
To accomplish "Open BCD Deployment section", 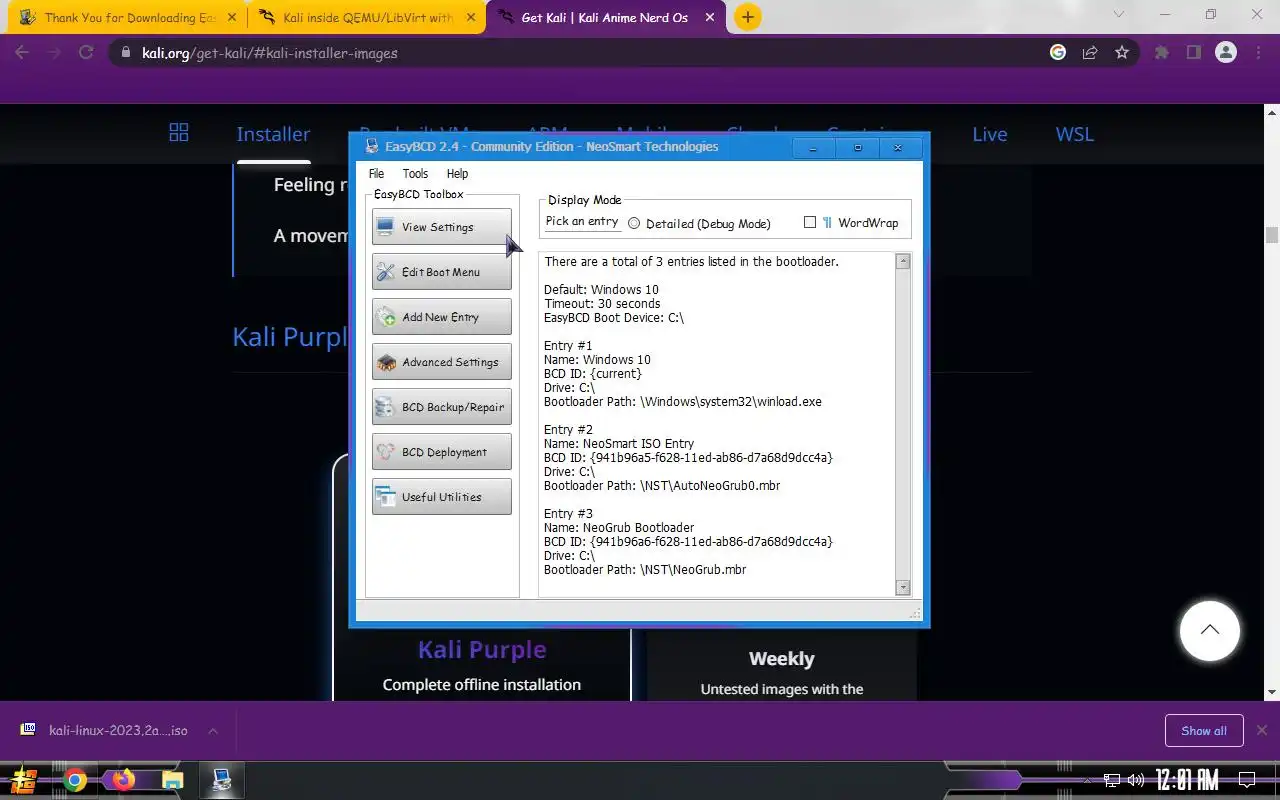I will coord(441,452).
